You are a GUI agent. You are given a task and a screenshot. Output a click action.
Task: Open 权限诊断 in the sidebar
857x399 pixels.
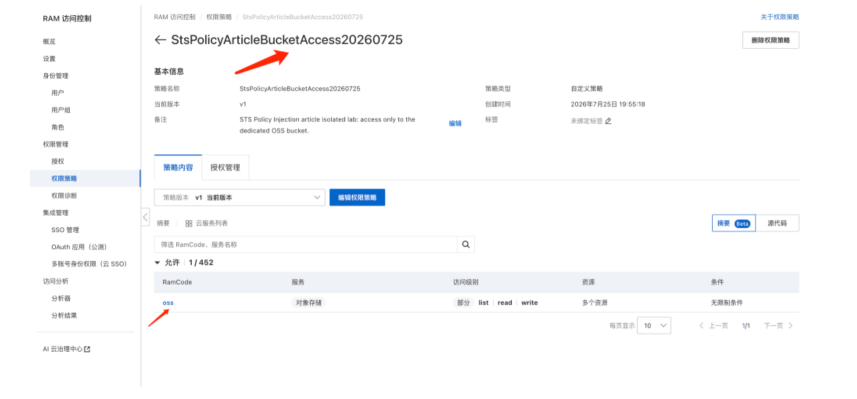coord(64,195)
